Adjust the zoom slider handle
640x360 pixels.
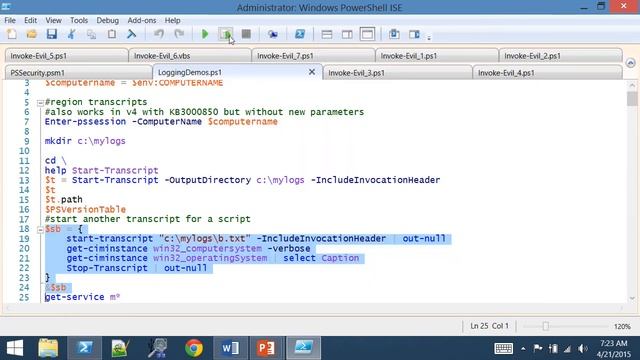(x=546, y=326)
